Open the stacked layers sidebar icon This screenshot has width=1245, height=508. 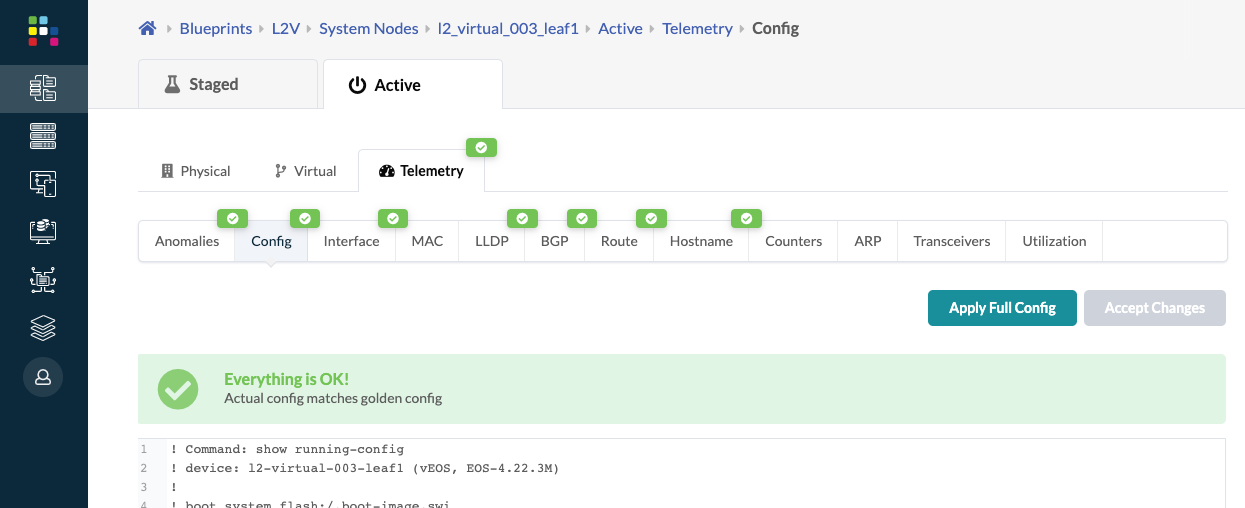pyautogui.click(x=43, y=328)
